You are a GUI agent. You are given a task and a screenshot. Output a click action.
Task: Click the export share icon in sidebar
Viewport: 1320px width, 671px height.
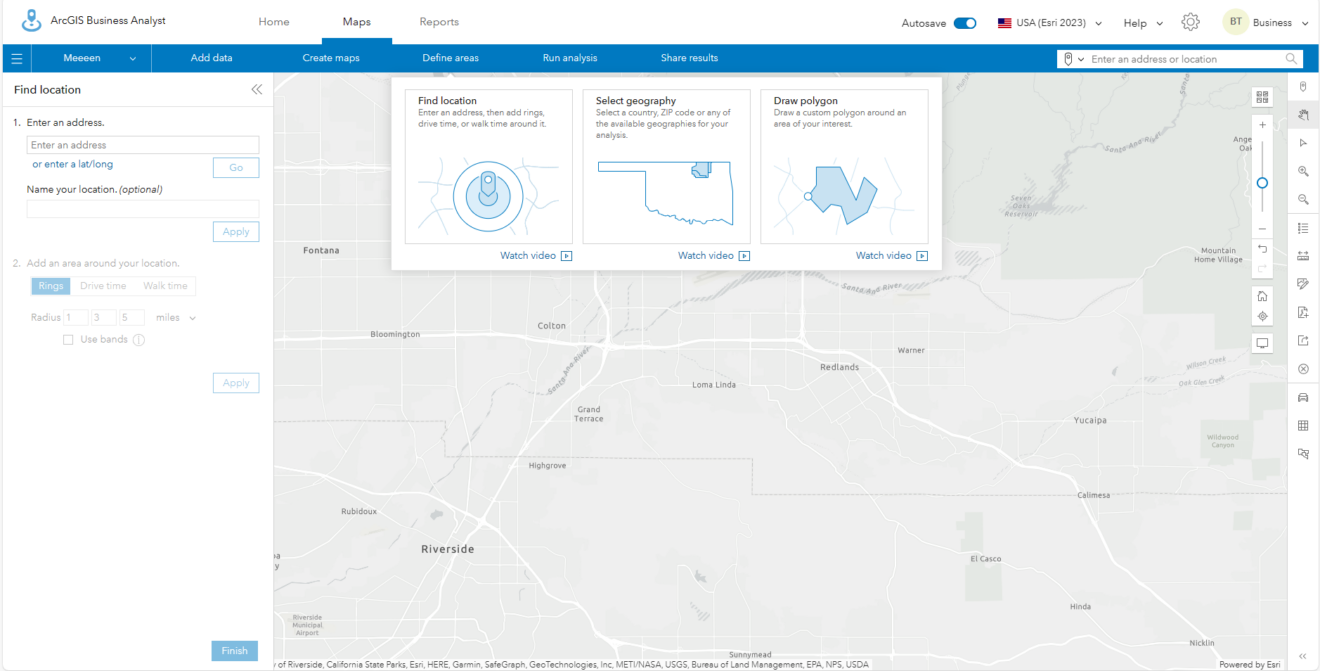[1303, 340]
